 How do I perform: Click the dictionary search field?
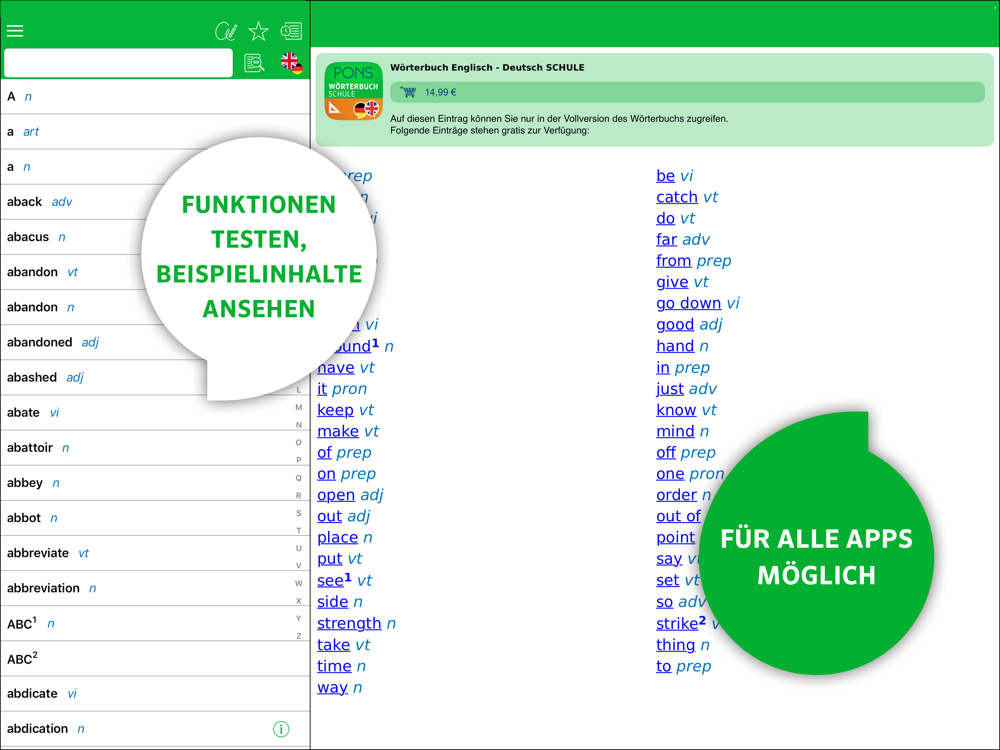click(119, 62)
